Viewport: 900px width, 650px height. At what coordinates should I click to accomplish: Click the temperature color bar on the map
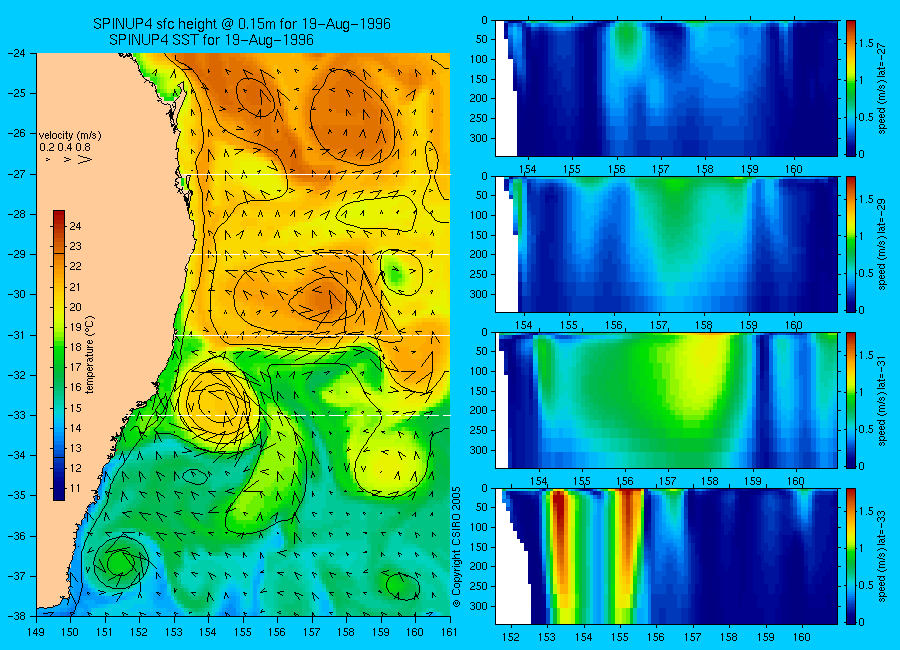(x=59, y=355)
